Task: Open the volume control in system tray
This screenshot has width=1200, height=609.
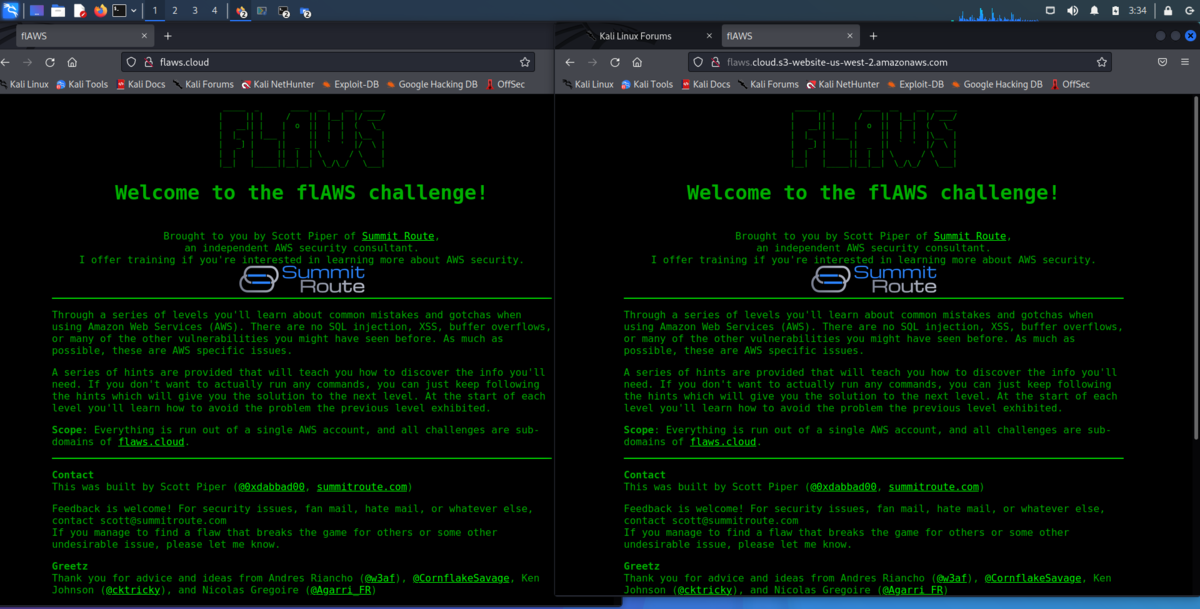Action: tap(1072, 11)
